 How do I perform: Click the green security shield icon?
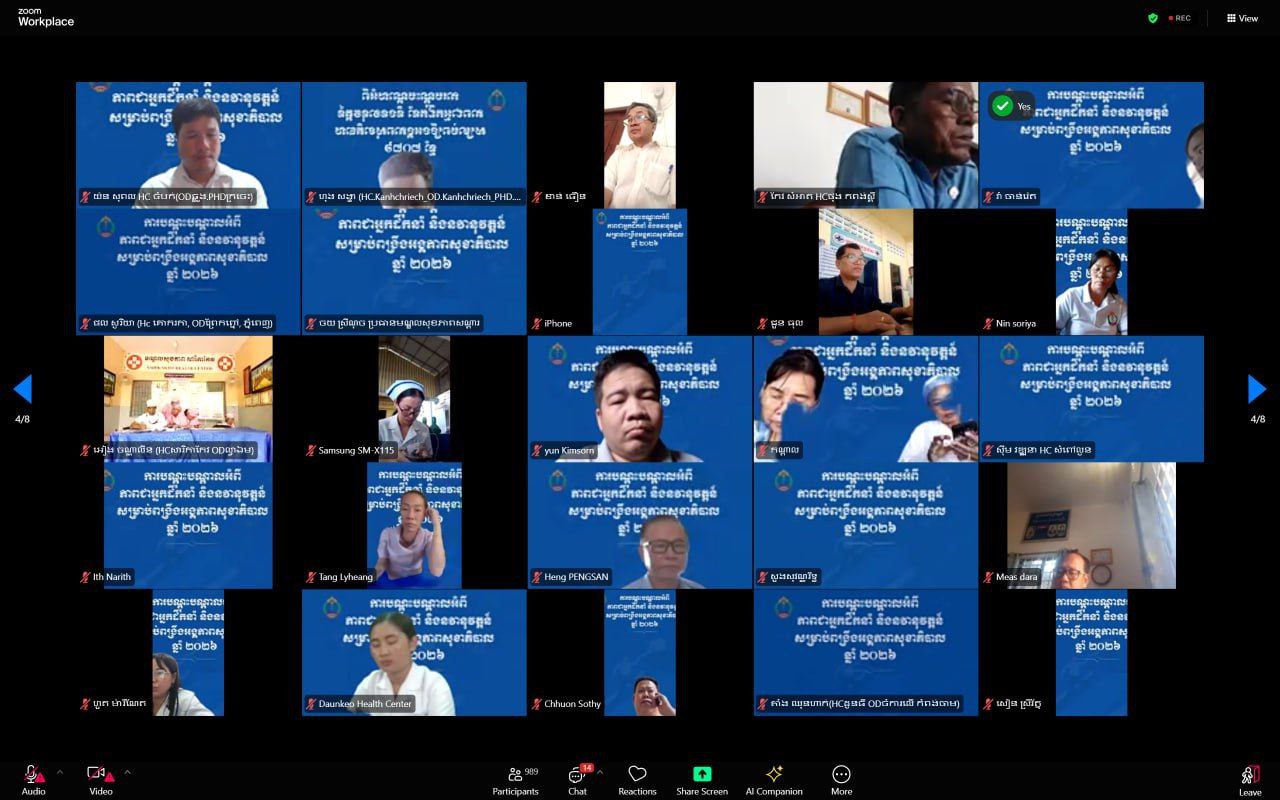tap(1153, 18)
